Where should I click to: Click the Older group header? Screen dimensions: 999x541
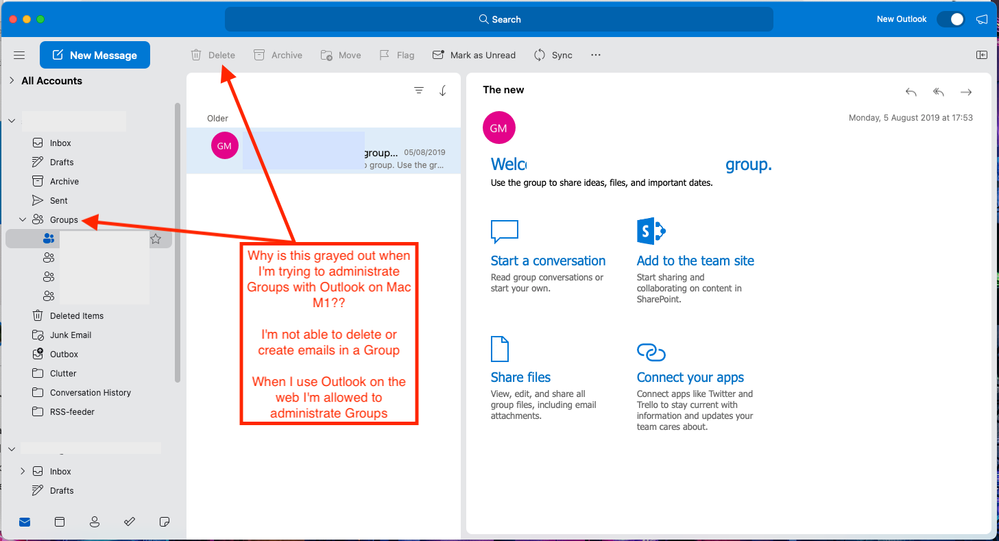[217, 118]
